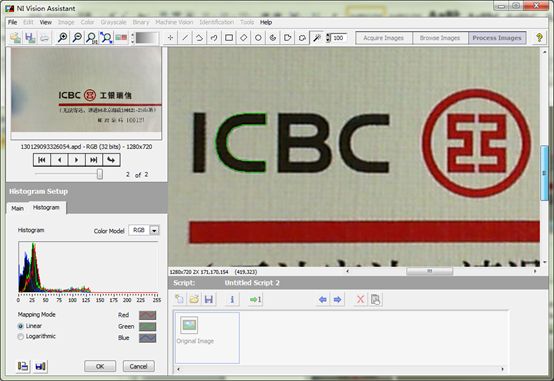
Task: Click the yellow question mark help icon
Action: 539,37
